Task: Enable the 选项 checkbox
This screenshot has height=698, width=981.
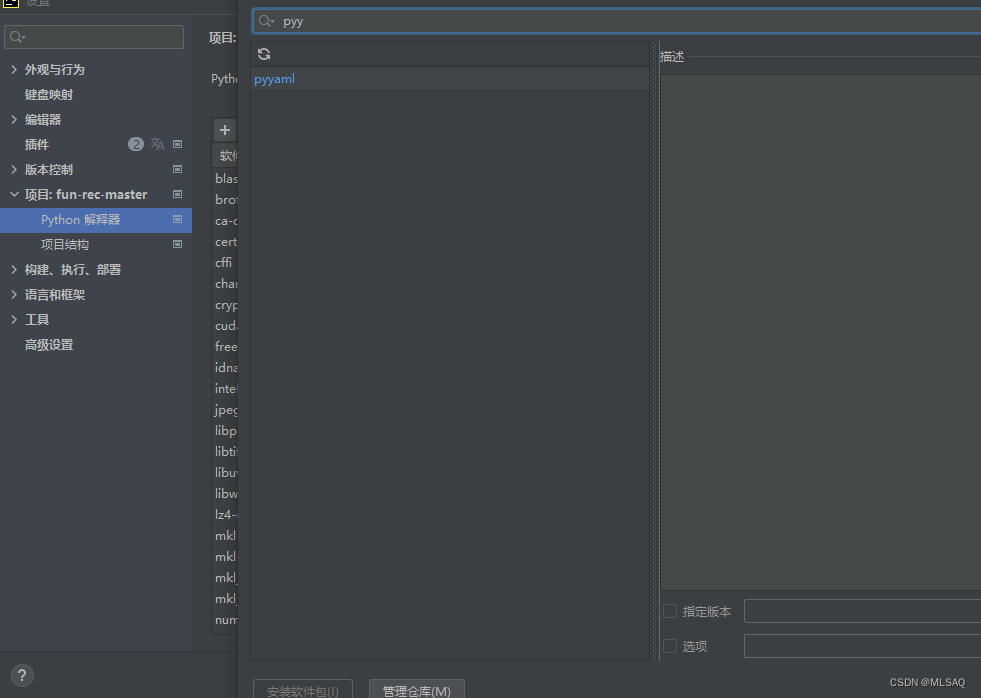Action: pos(668,646)
